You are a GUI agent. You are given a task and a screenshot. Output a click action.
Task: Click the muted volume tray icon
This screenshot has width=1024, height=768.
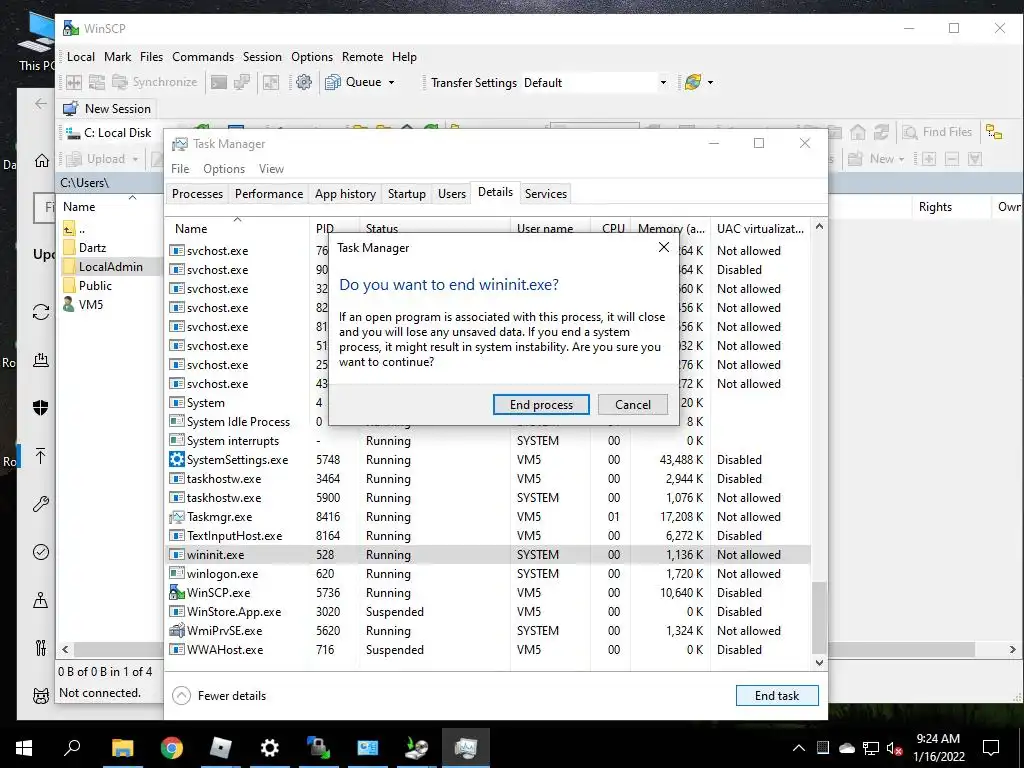click(893, 748)
